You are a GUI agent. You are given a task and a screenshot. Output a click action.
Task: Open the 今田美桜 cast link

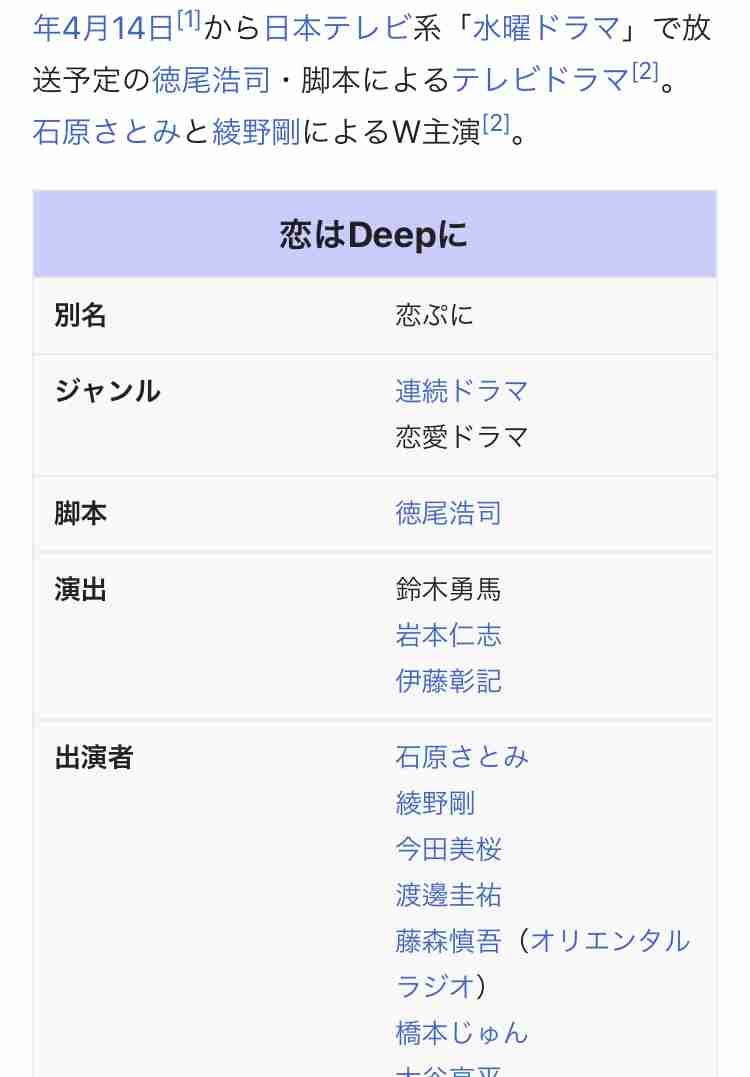(x=448, y=849)
